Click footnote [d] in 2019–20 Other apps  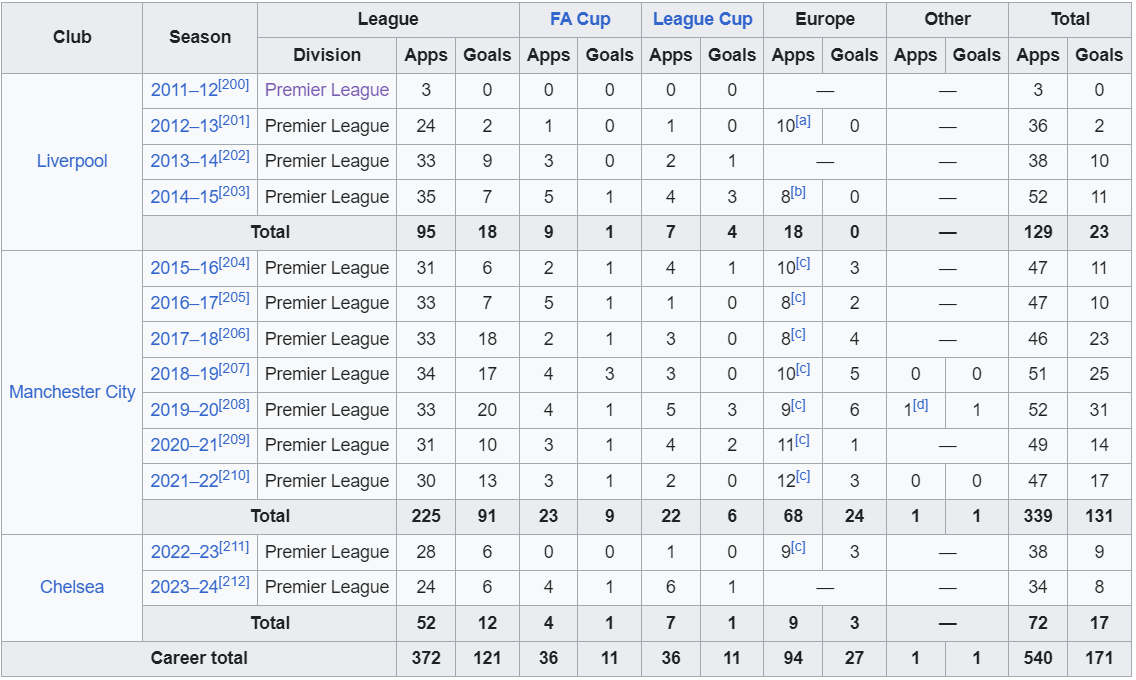click(x=920, y=405)
